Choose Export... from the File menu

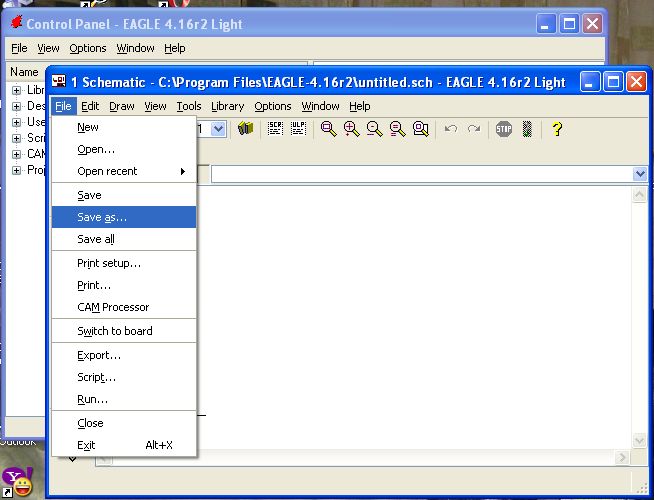click(x=124, y=356)
